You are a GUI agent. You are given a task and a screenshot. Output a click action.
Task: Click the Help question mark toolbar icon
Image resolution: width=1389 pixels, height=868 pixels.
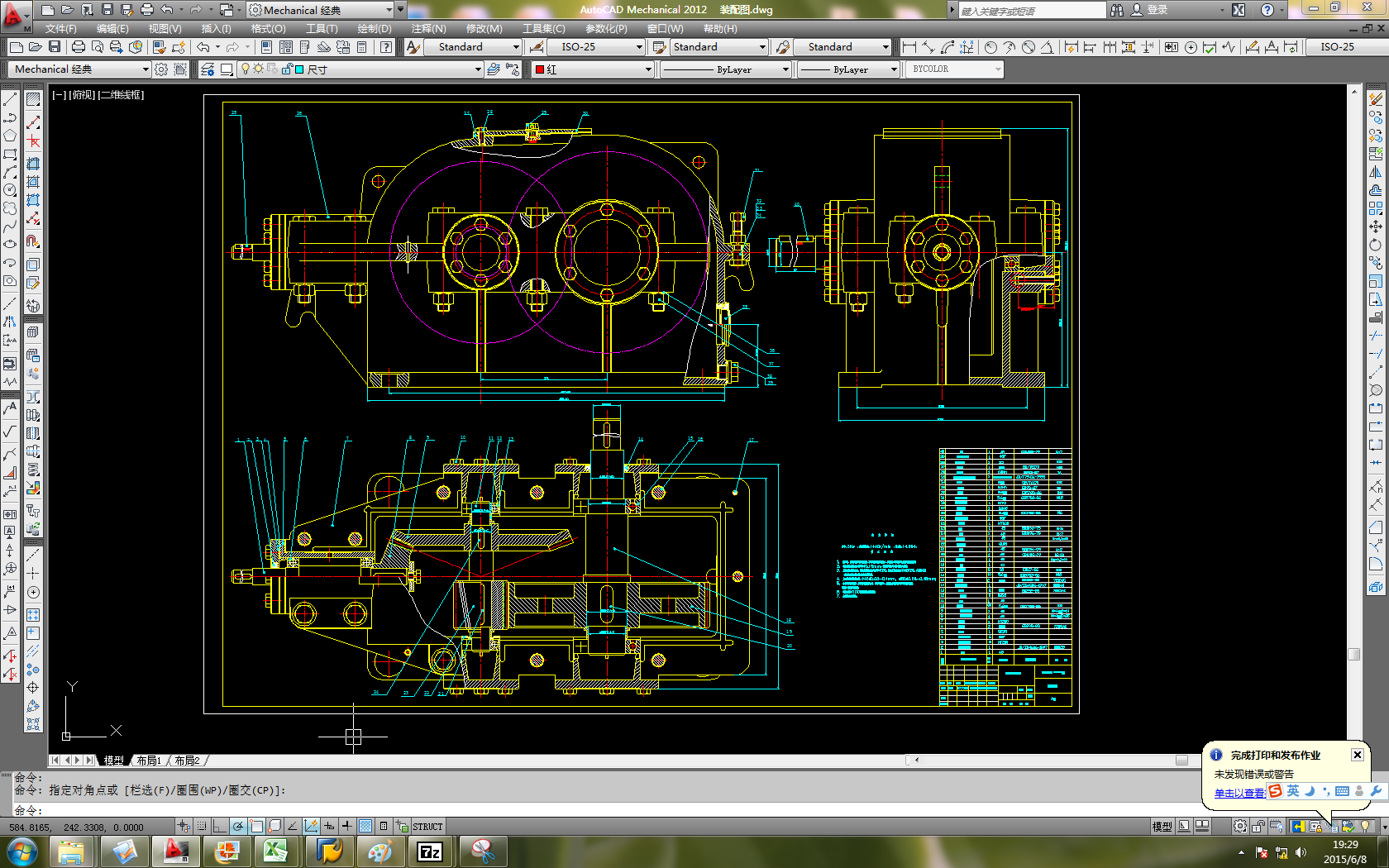pyautogui.click(x=386, y=47)
